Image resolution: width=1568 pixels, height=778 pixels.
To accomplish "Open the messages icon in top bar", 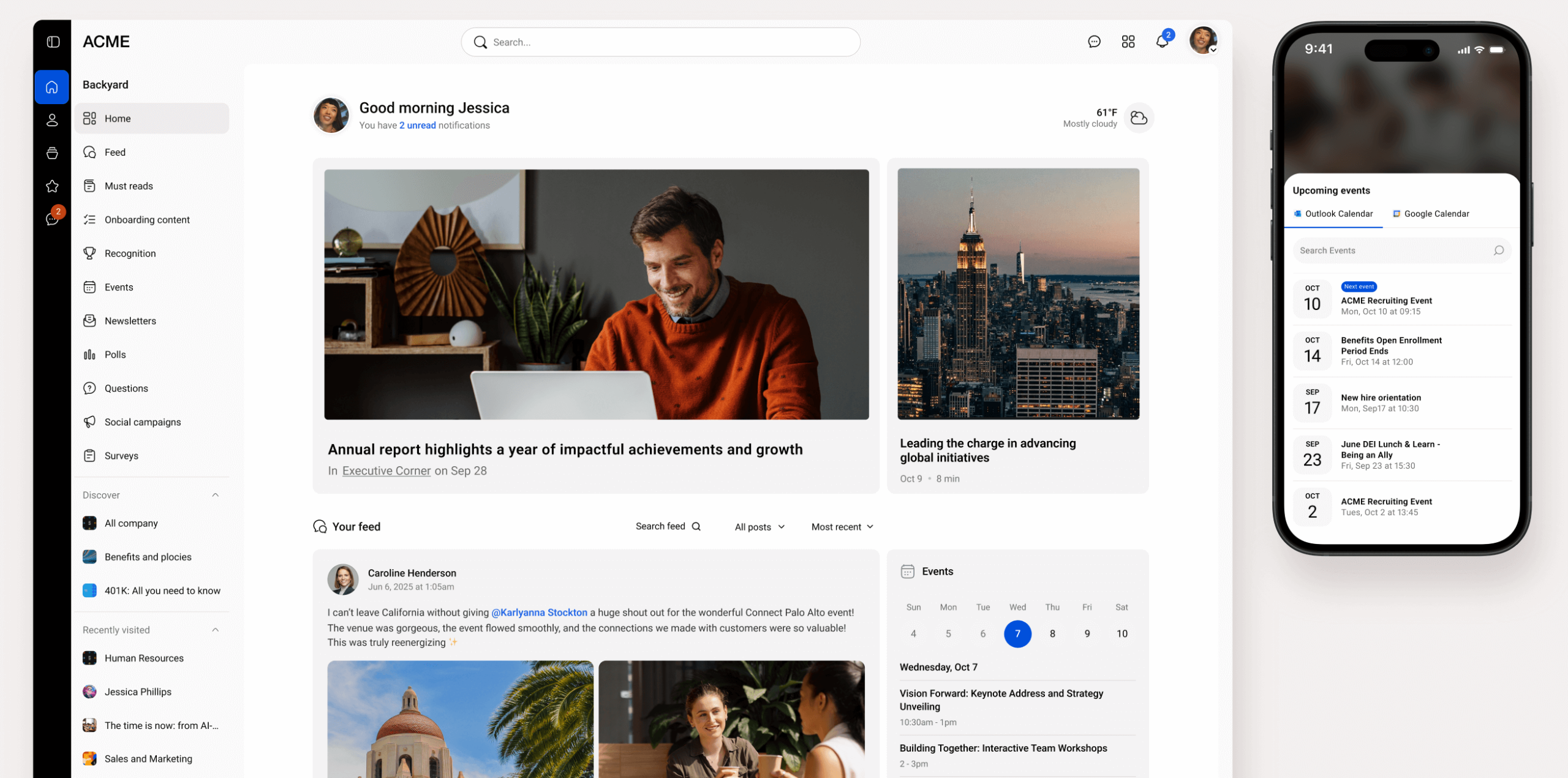I will coord(1094,42).
